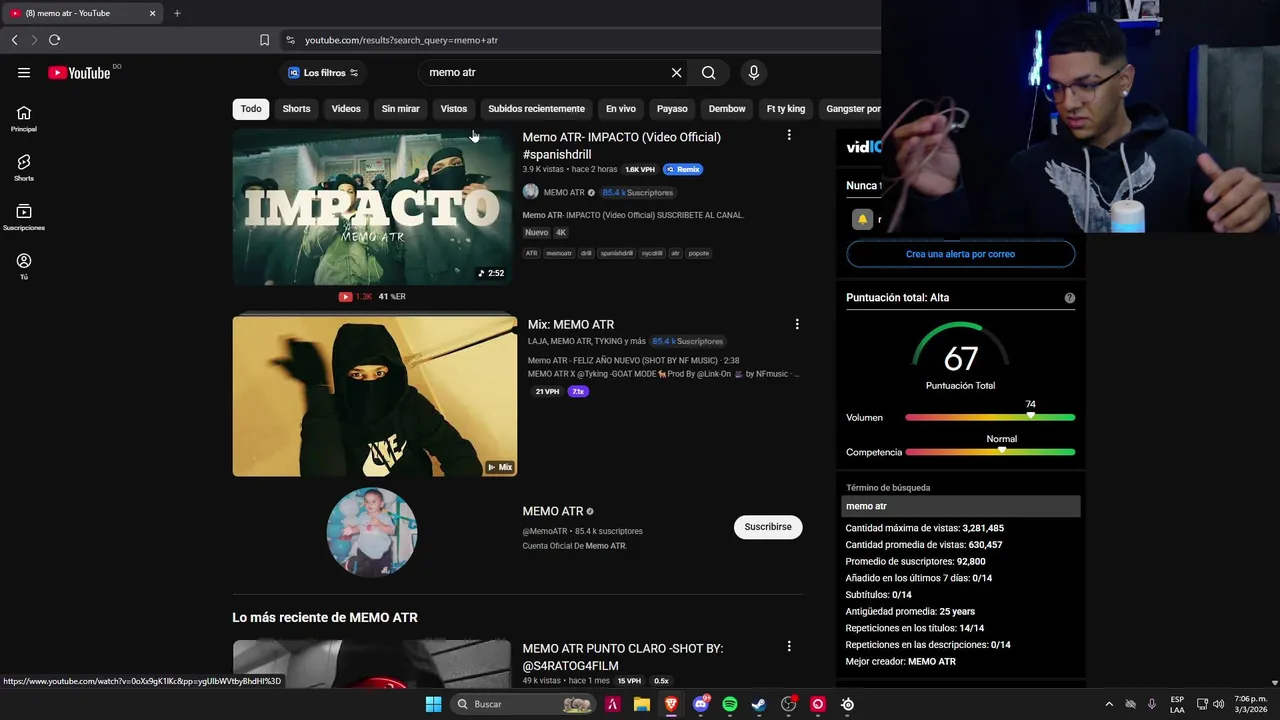Open Brave browser in taskbar

[671, 704]
